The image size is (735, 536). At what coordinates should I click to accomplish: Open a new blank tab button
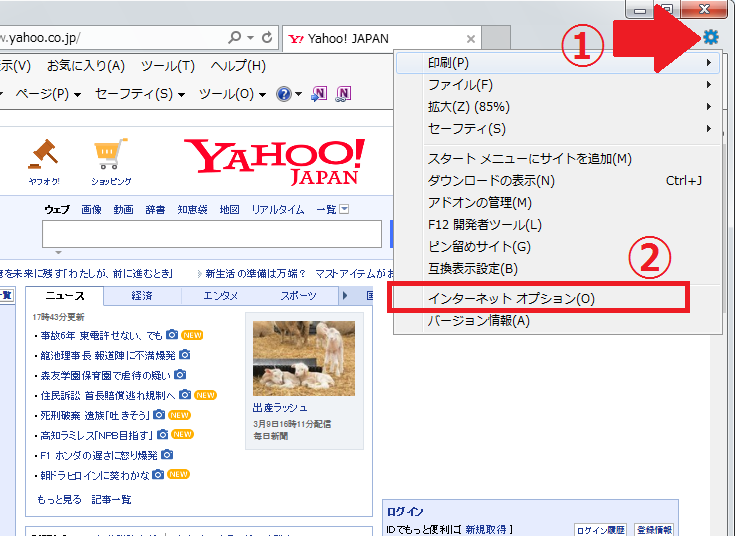496,38
